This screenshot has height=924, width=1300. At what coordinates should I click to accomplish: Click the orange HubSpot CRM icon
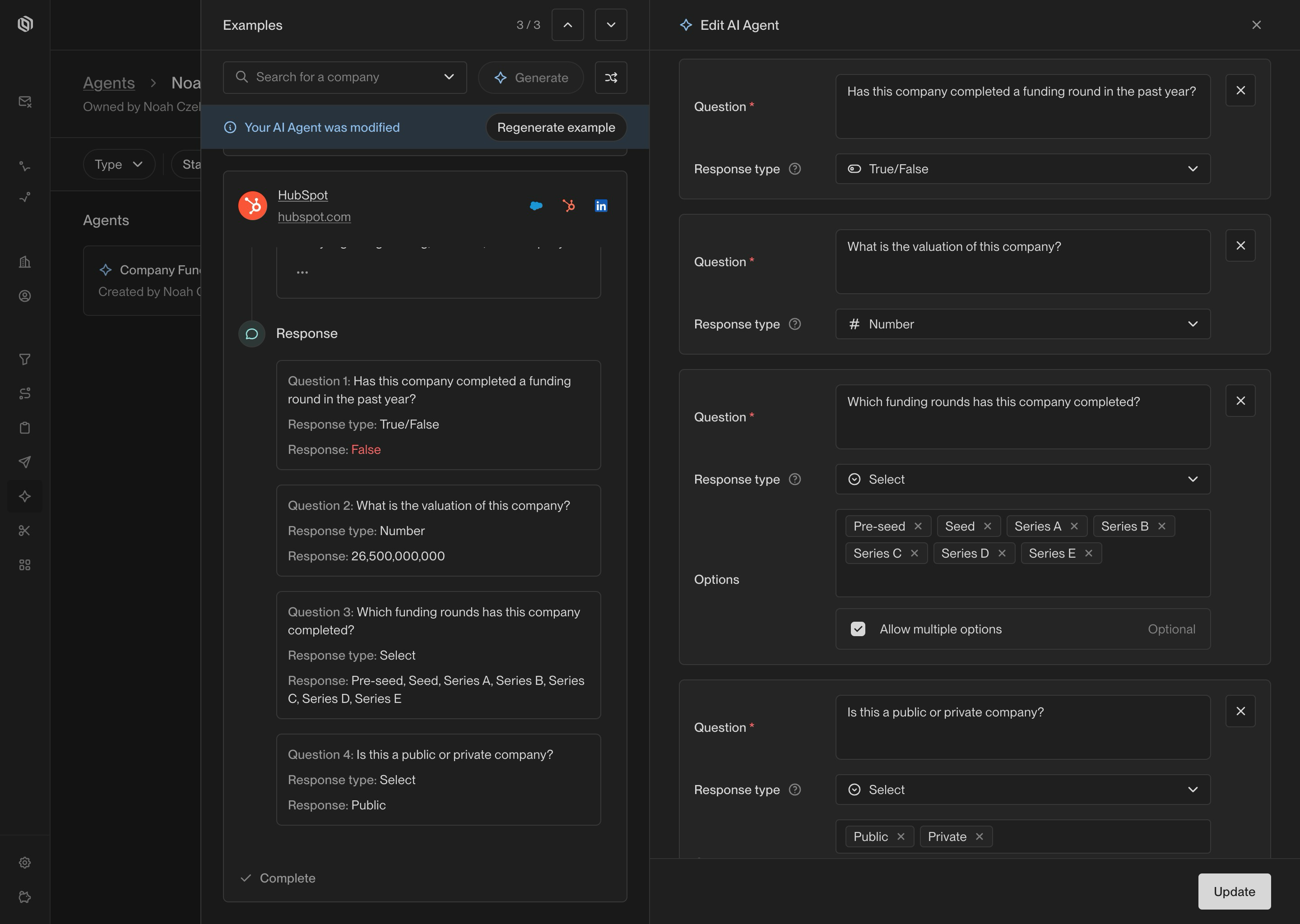(569, 206)
